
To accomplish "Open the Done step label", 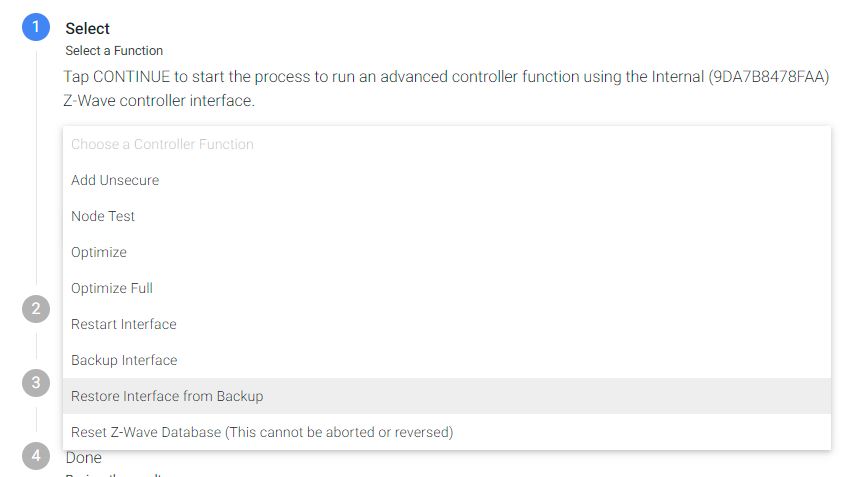I will (83, 458).
